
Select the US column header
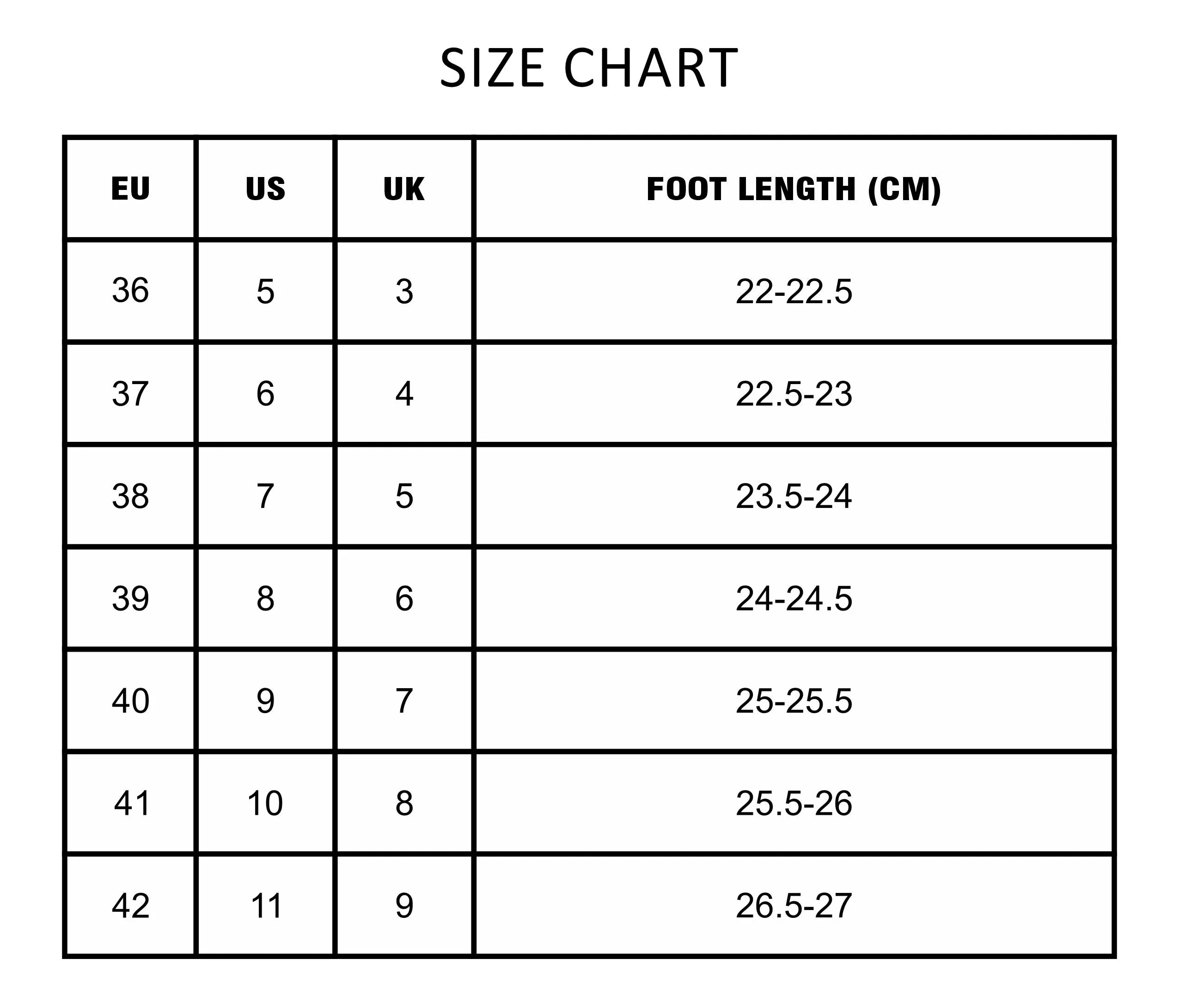(265, 189)
